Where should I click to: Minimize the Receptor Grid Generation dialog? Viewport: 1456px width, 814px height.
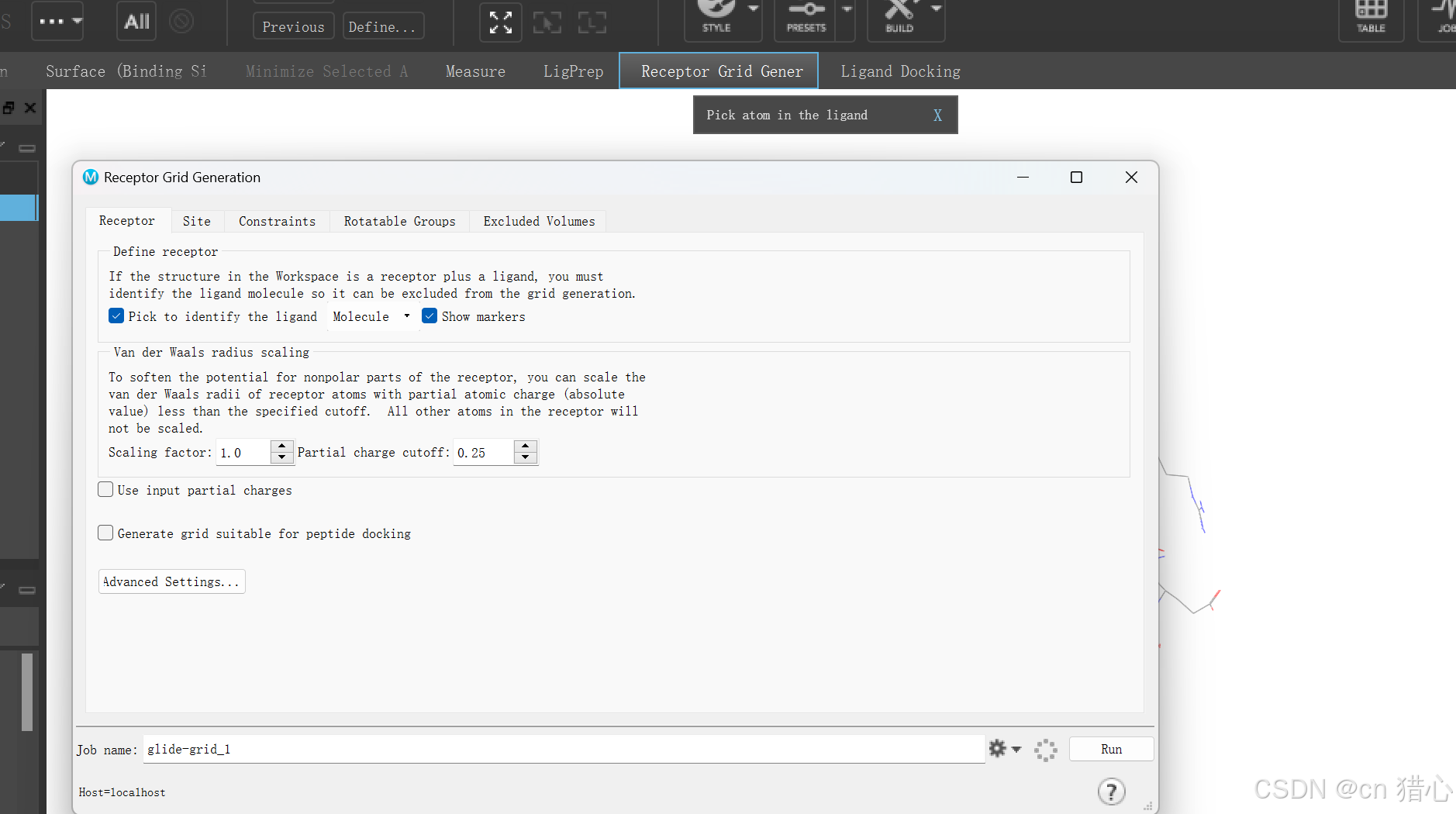(1023, 178)
